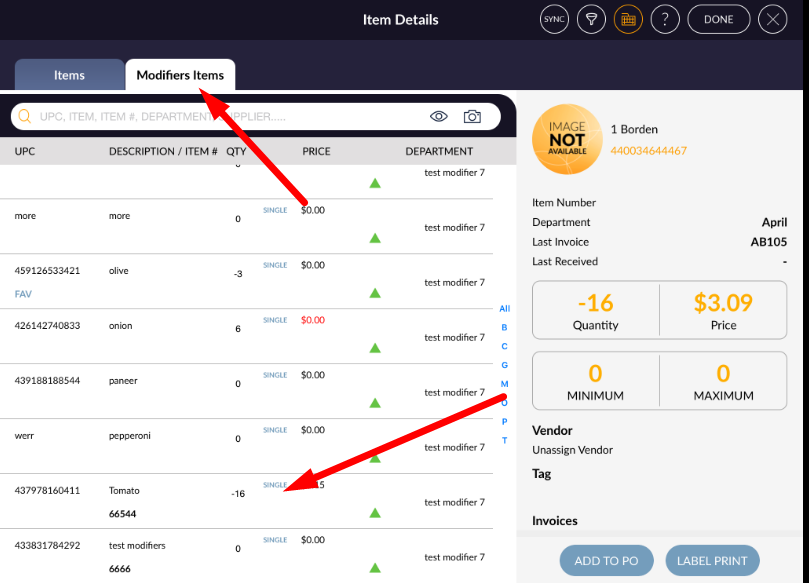The width and height of the screenshot is (809, 583).
Task: Open help via question mark icon
Action: pyautogui.click(x=665, y=19)
